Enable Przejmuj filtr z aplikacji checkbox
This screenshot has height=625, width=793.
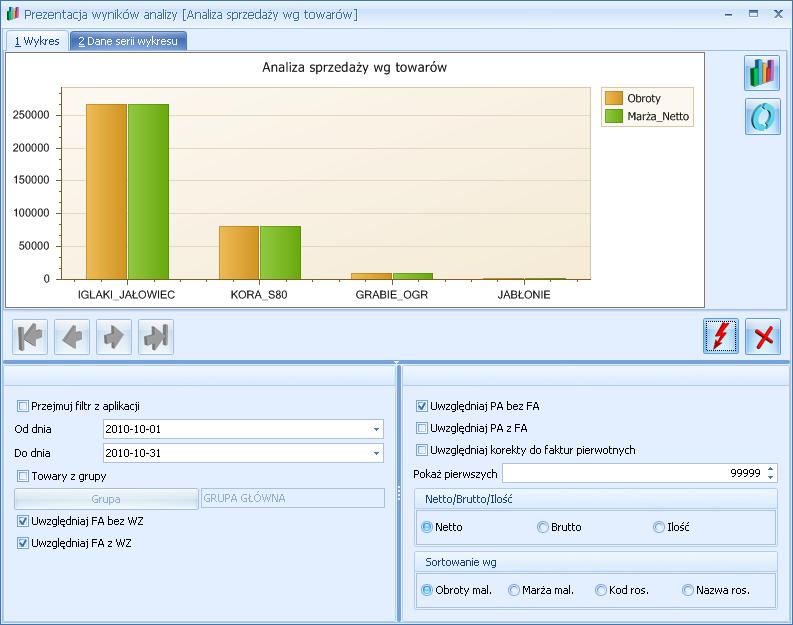point(23,406)
